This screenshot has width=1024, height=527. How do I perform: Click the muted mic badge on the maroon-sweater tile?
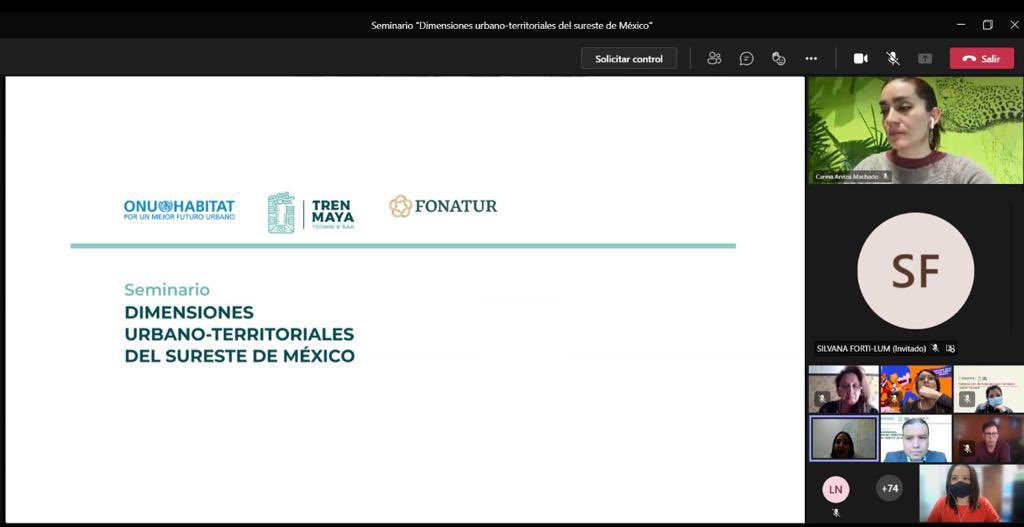pyautogui.click(x=967, y=448)
